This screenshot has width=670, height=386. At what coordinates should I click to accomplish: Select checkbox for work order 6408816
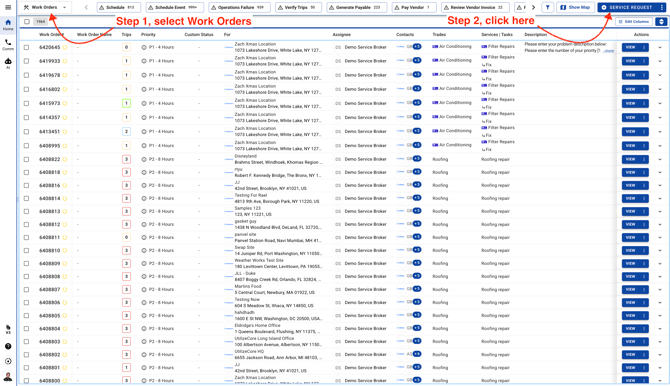[x=26, y=186]
